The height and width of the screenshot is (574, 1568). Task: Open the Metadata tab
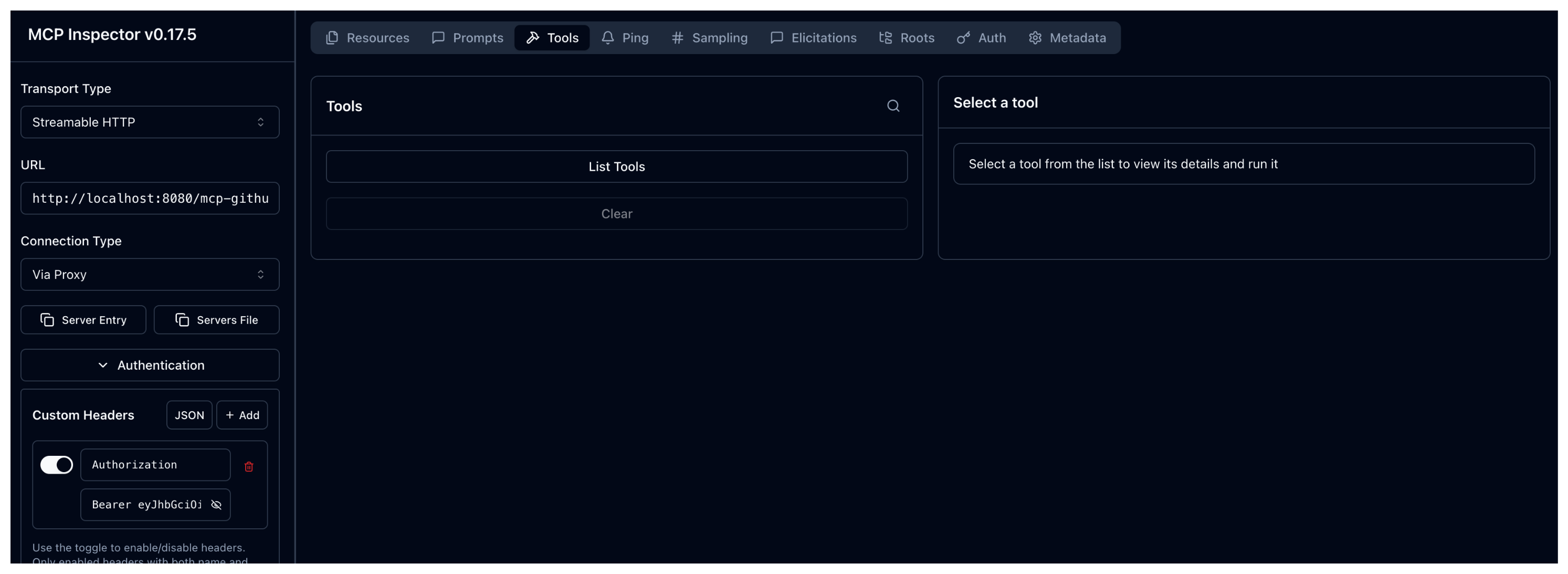[1067, 38]
